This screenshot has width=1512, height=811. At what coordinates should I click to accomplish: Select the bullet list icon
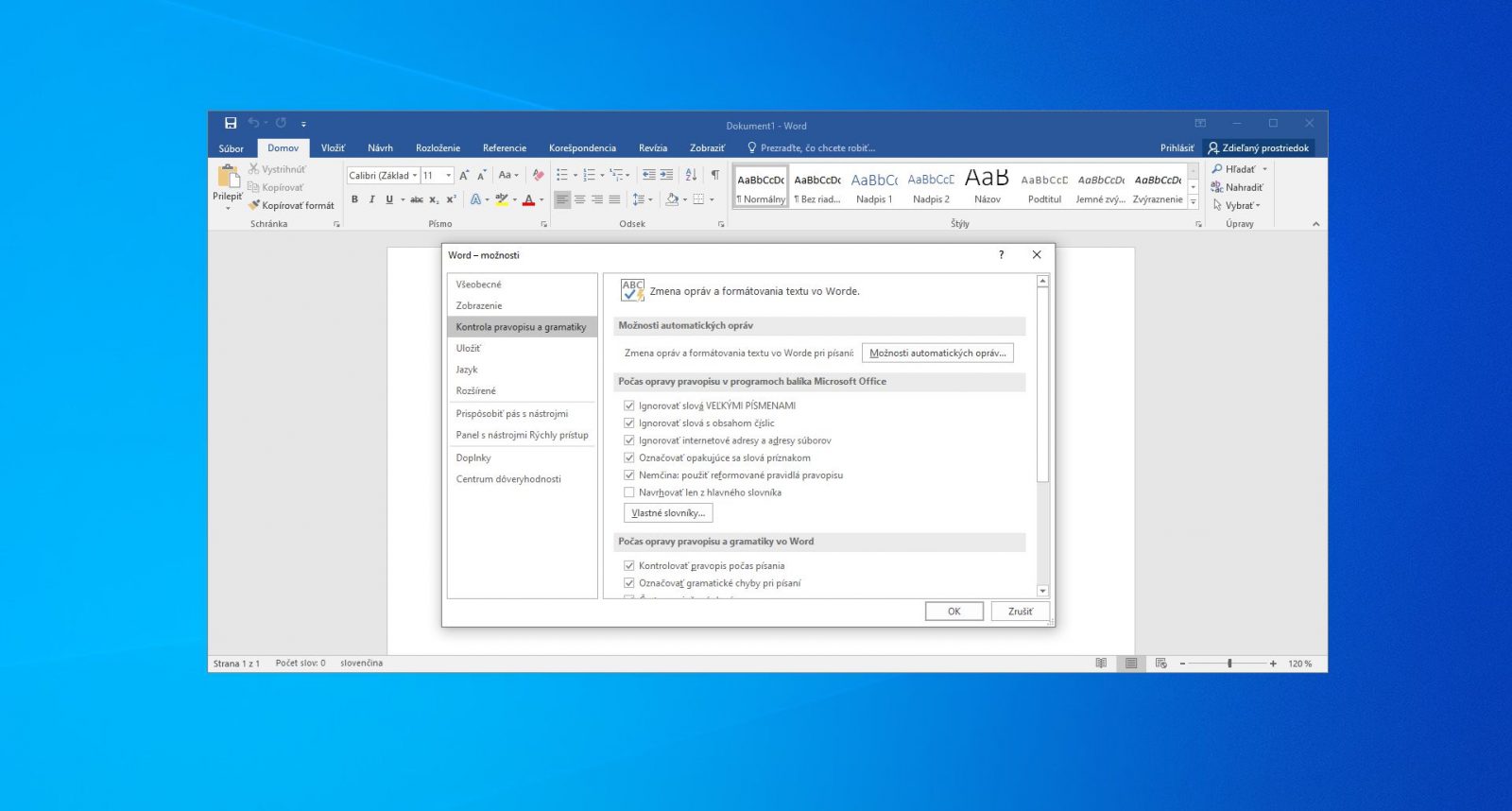pos(562,175)
